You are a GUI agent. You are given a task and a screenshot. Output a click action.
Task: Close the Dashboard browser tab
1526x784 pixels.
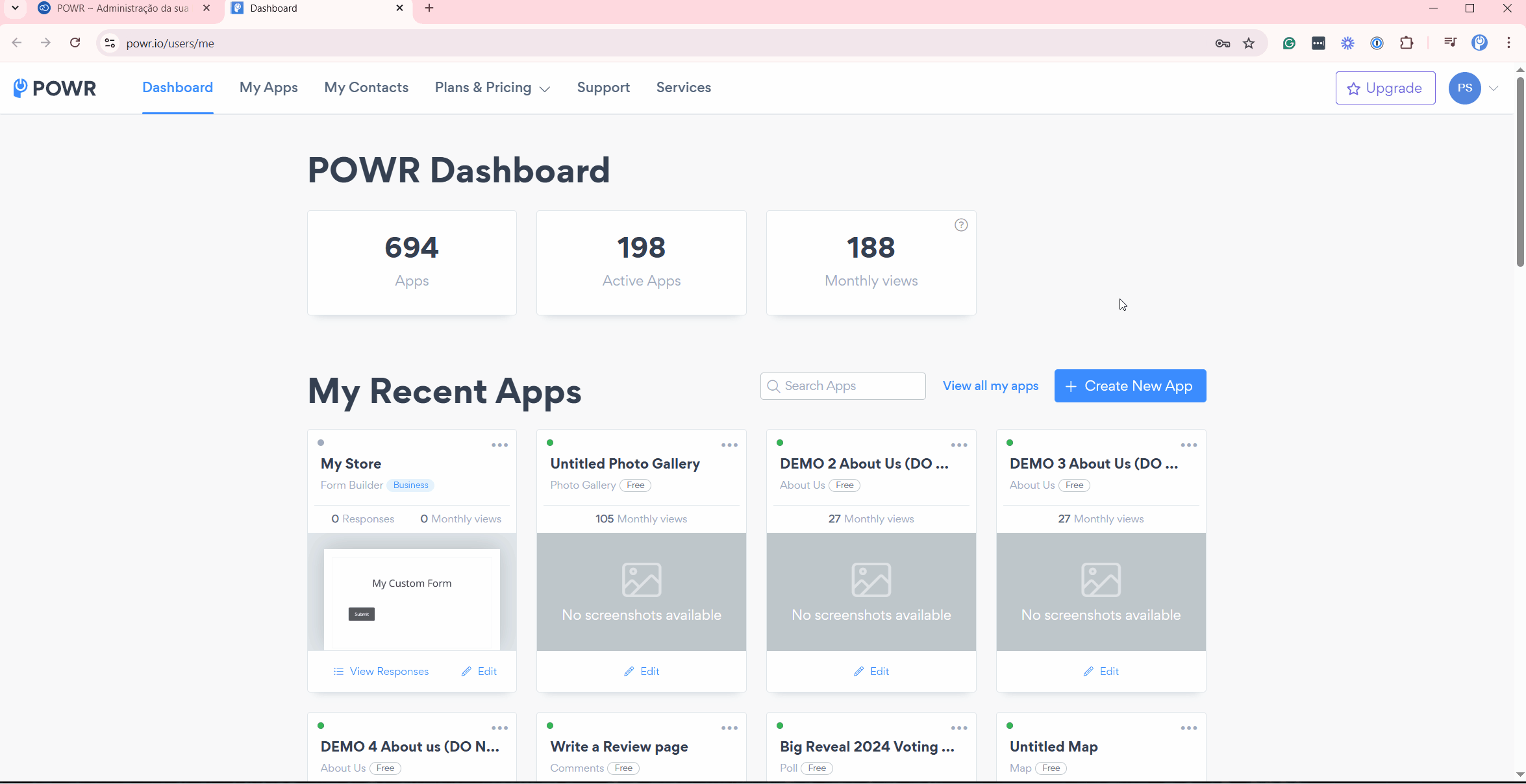pos(399,8)
